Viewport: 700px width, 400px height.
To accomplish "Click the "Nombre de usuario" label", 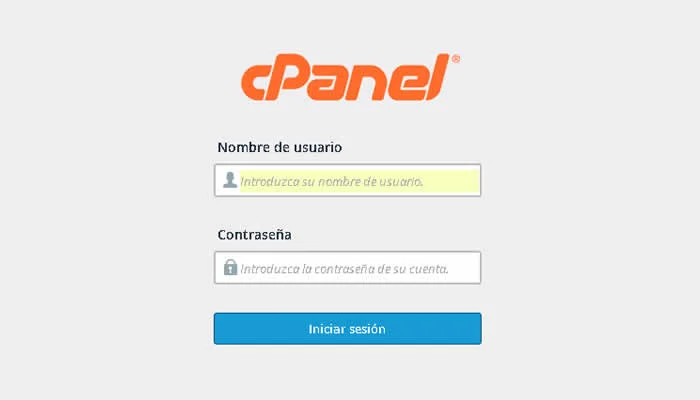I will pyautogui.click(x=279, y=147).
